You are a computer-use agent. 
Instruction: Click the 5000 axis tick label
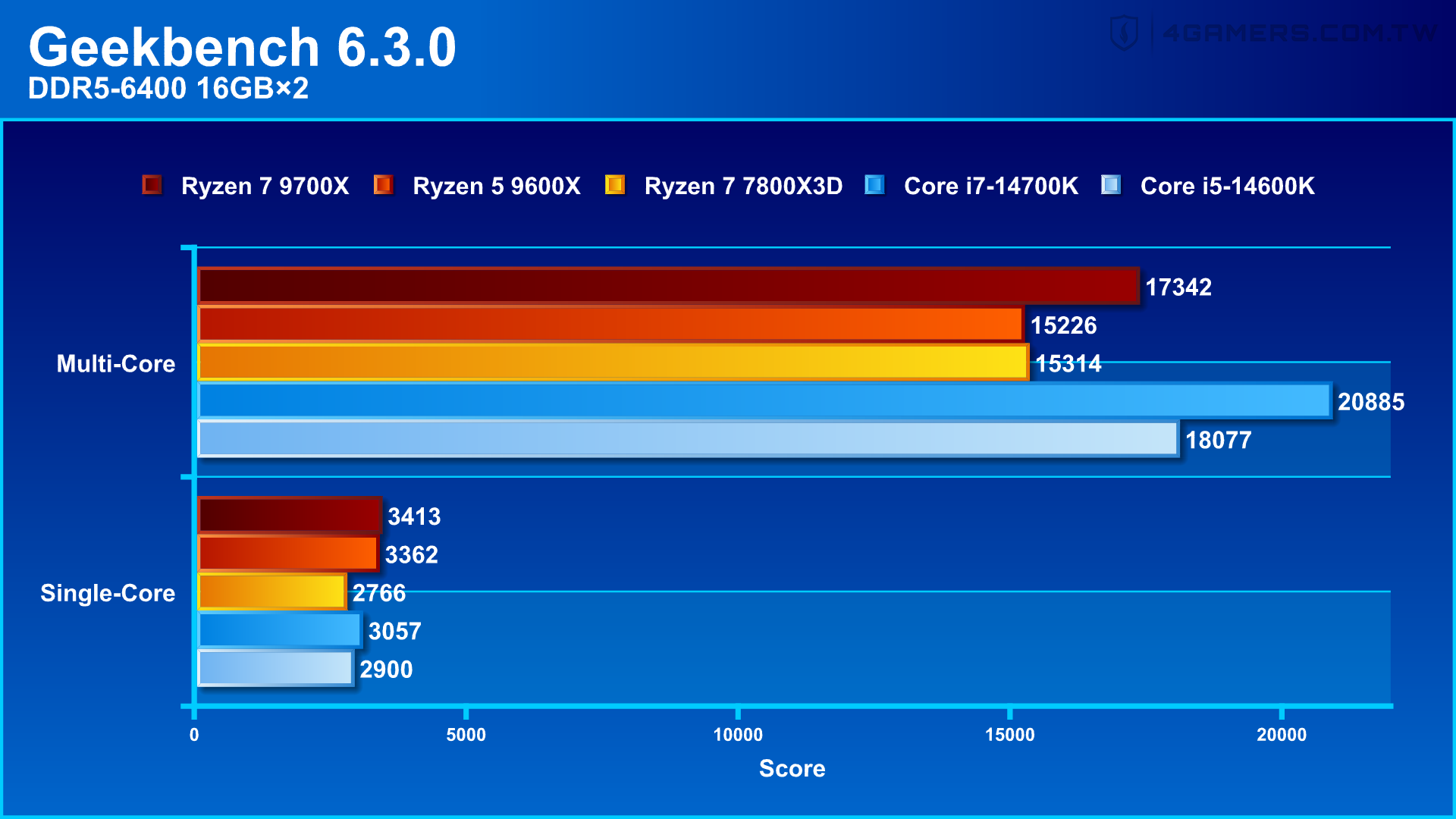point(466,735)
